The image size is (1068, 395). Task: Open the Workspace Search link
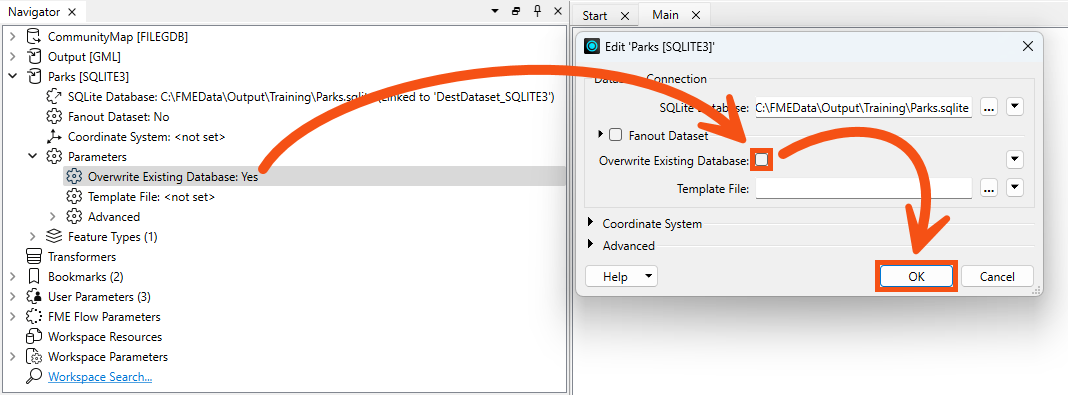[x=99, y=377]
